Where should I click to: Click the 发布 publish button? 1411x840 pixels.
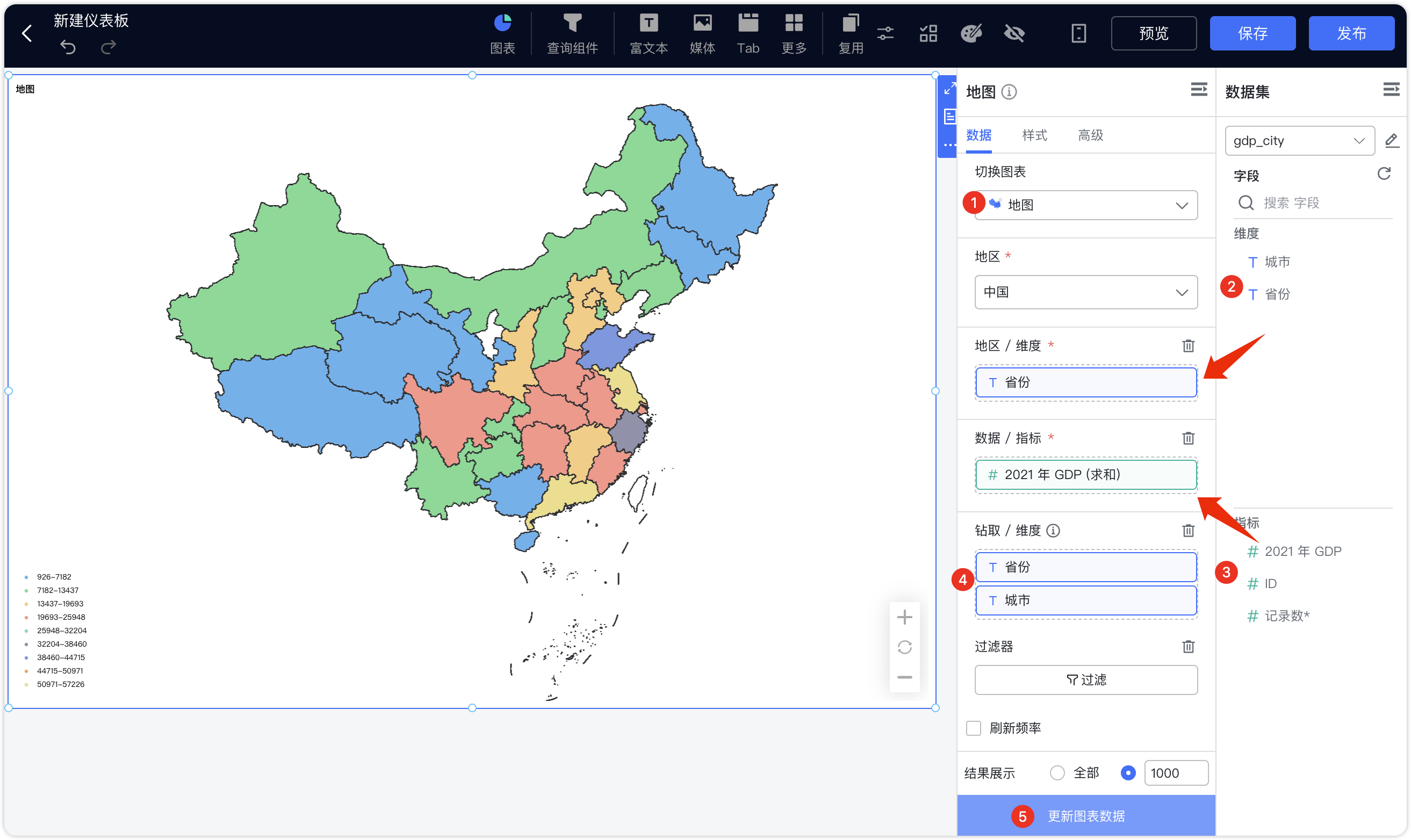(x=1351, y=33)
